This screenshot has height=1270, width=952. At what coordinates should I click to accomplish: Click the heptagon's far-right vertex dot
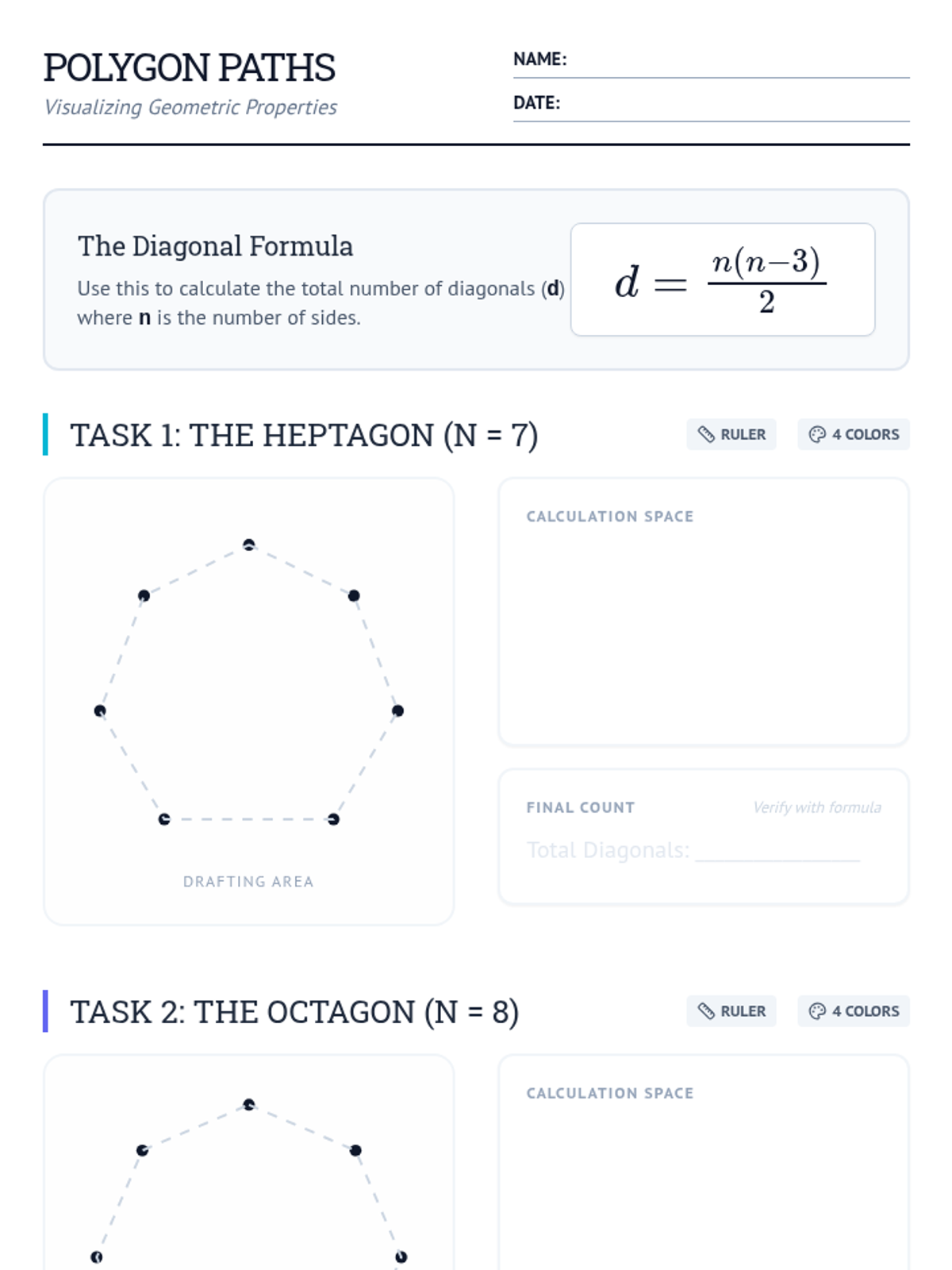pyautogui.click(x=398, y=710)
